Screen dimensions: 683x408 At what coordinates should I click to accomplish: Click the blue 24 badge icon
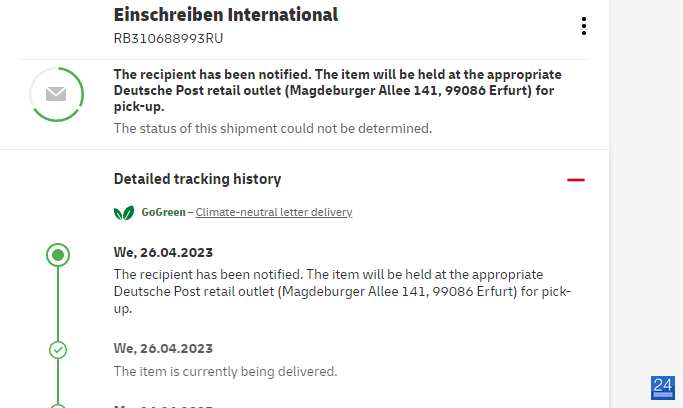(x=663, y=388)
